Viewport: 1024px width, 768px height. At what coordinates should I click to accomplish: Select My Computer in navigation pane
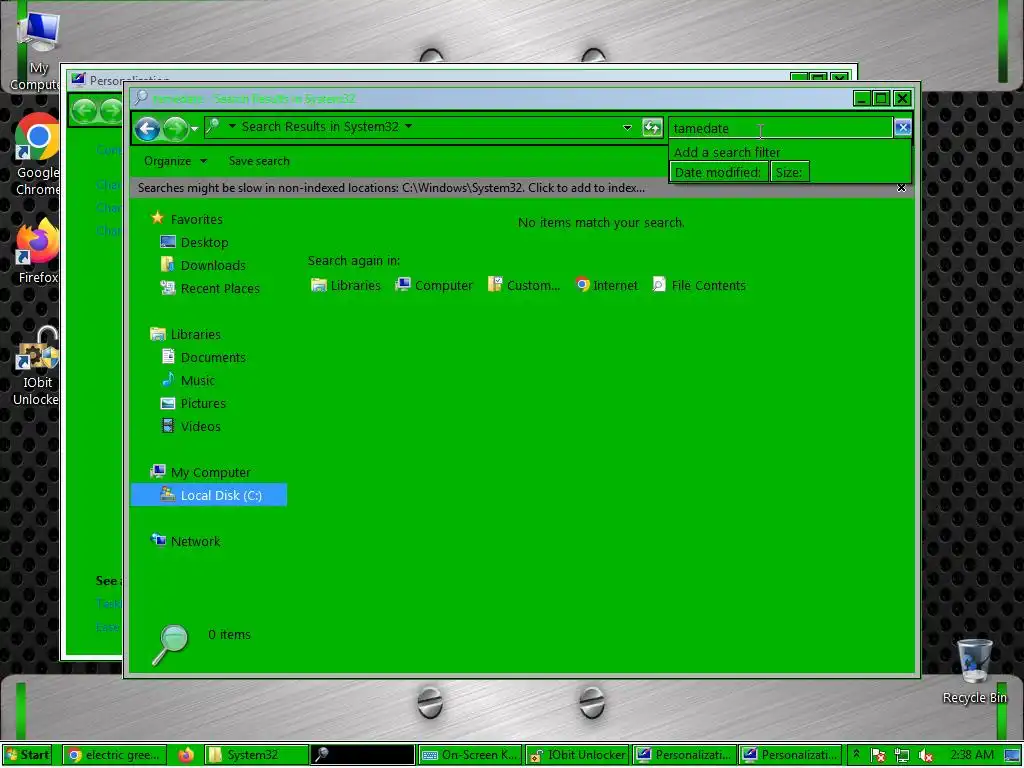(x=210, y=472)
